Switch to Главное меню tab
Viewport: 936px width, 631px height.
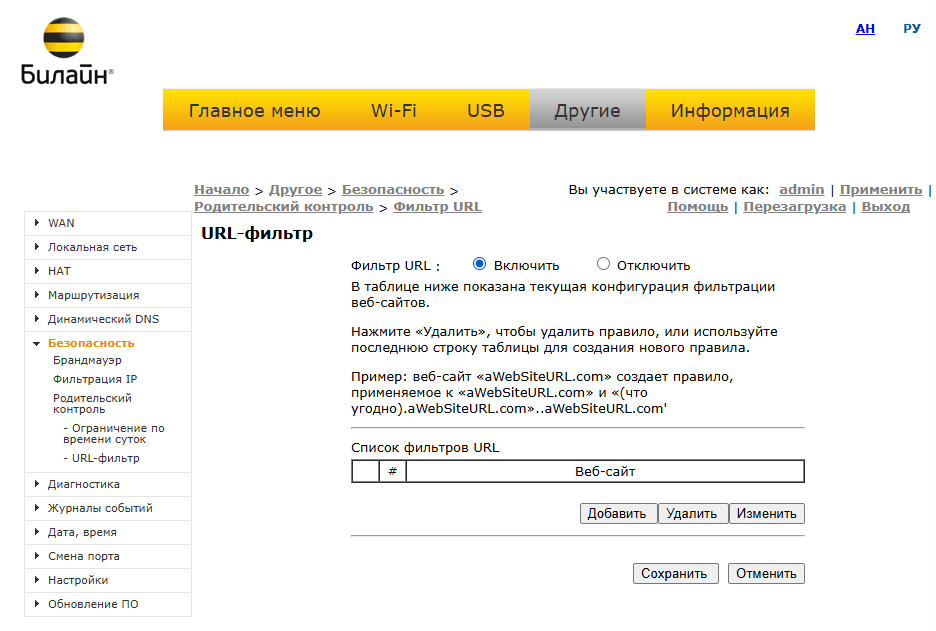pos(254,110)
